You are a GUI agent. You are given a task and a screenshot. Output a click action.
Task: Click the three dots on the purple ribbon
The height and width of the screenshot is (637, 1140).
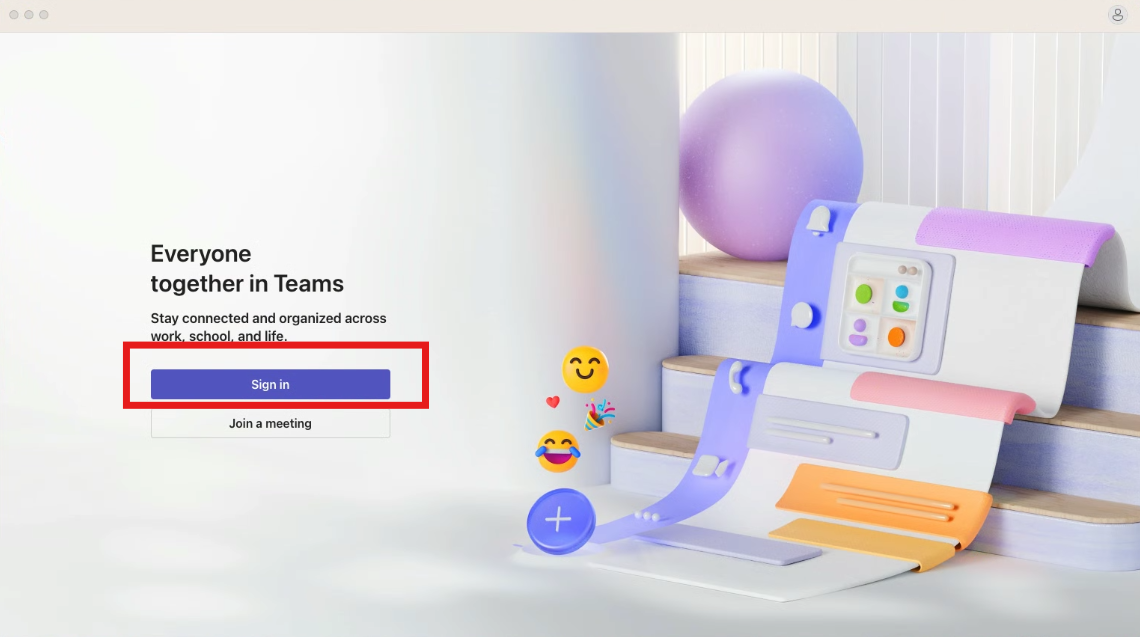(646, 516)
